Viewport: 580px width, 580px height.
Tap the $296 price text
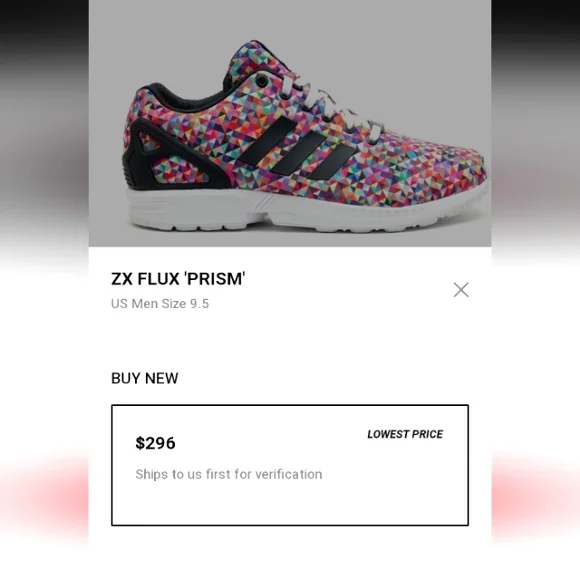click(155, 443)
